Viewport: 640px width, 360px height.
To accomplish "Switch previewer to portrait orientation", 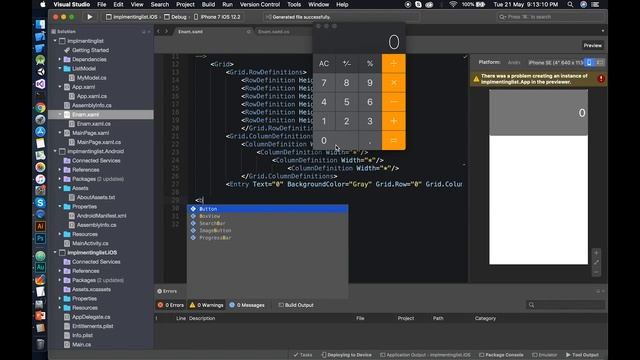I will click(x=589, y=62).
